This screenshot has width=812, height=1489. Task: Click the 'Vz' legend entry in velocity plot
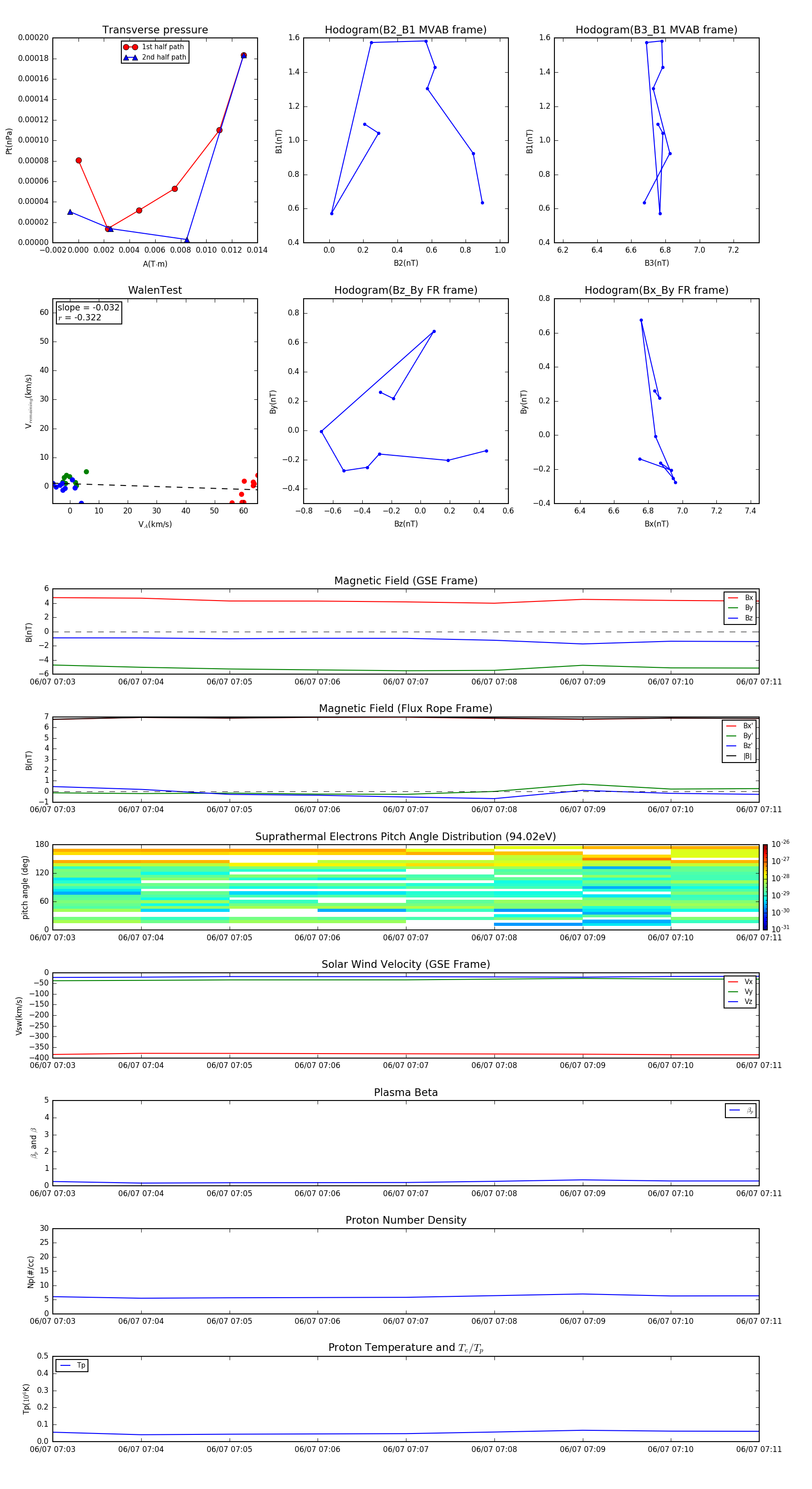click(740, 1001)
